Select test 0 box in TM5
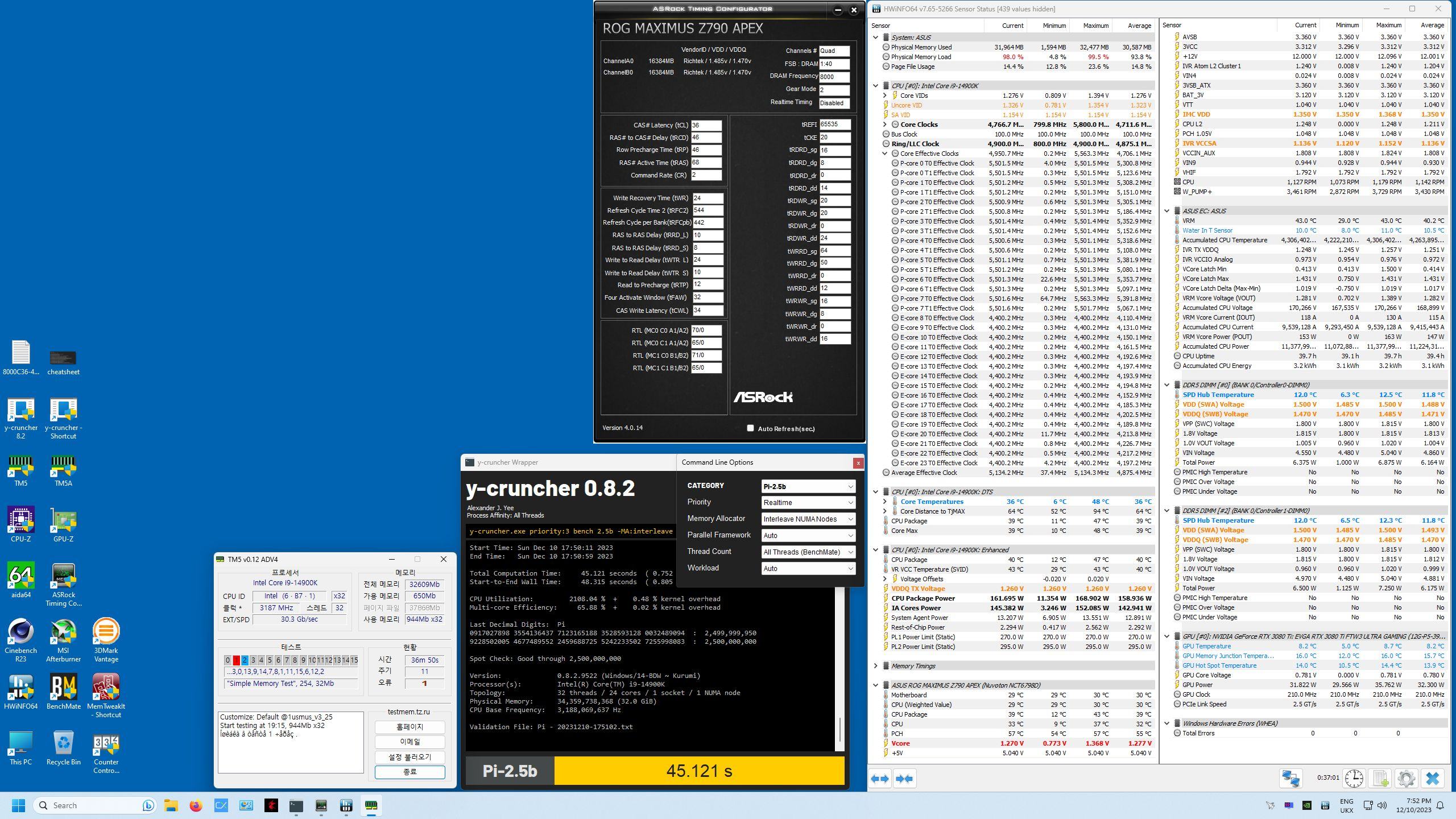This screenshot has width=1456, height=819. pyautogui.click(x=227, y=660)
